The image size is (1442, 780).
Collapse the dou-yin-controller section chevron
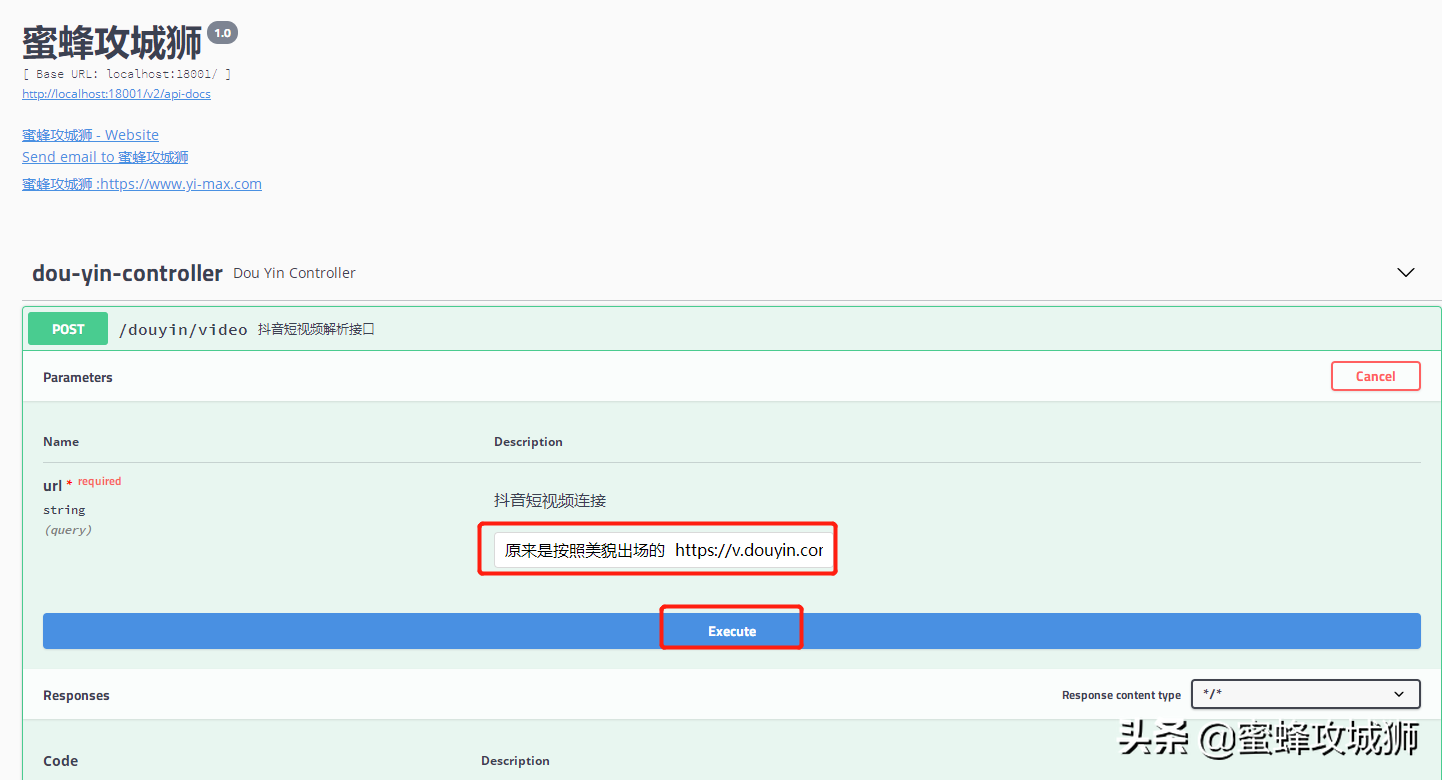point(1406,272)
